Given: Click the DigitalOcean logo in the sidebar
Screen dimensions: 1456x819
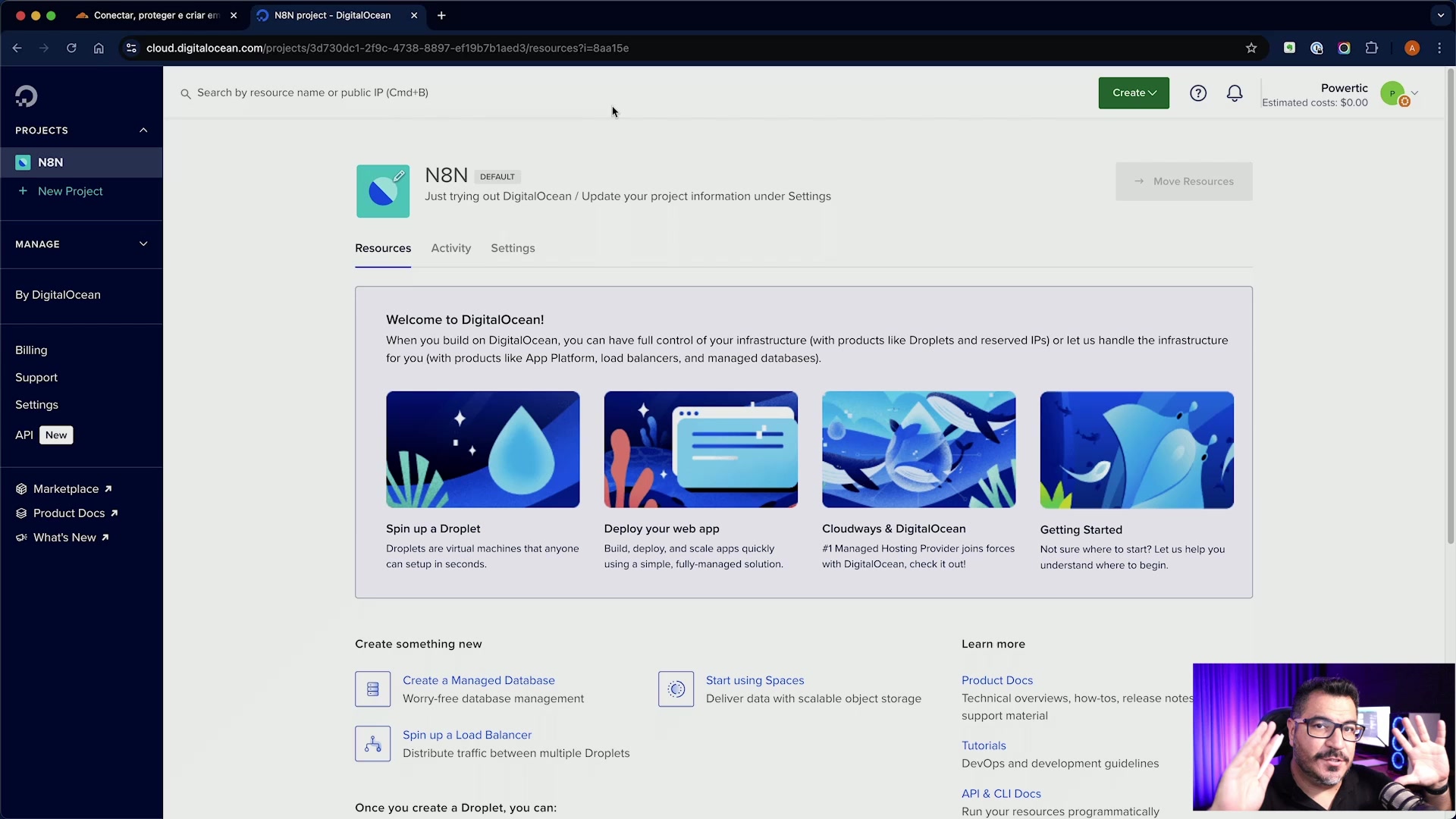Looking at the screenshot, I should [x=25, y=96].
